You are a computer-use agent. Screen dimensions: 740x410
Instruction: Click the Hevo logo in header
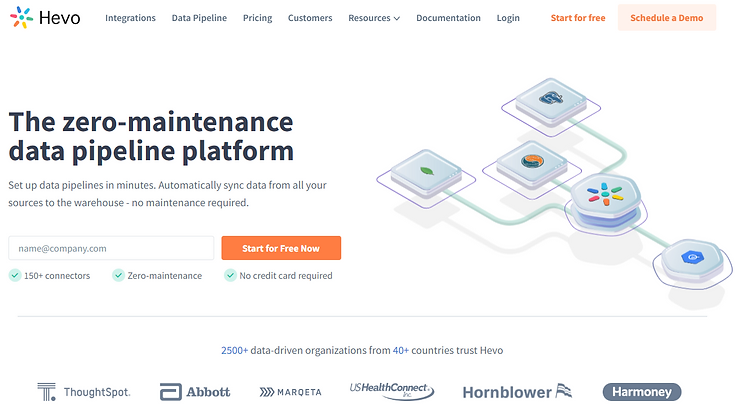45,17
